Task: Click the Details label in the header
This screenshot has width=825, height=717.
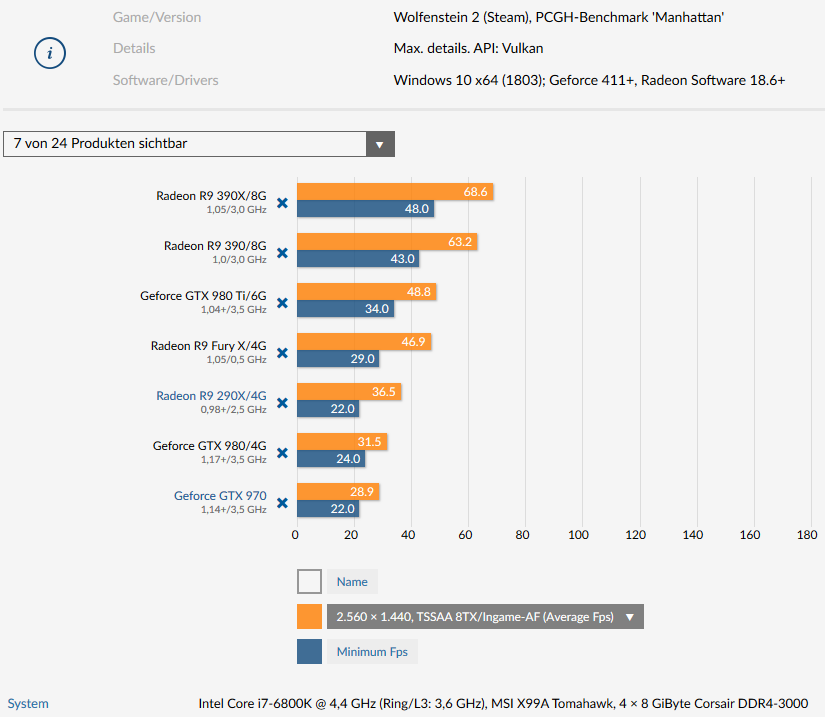Action: coord(134,48)
